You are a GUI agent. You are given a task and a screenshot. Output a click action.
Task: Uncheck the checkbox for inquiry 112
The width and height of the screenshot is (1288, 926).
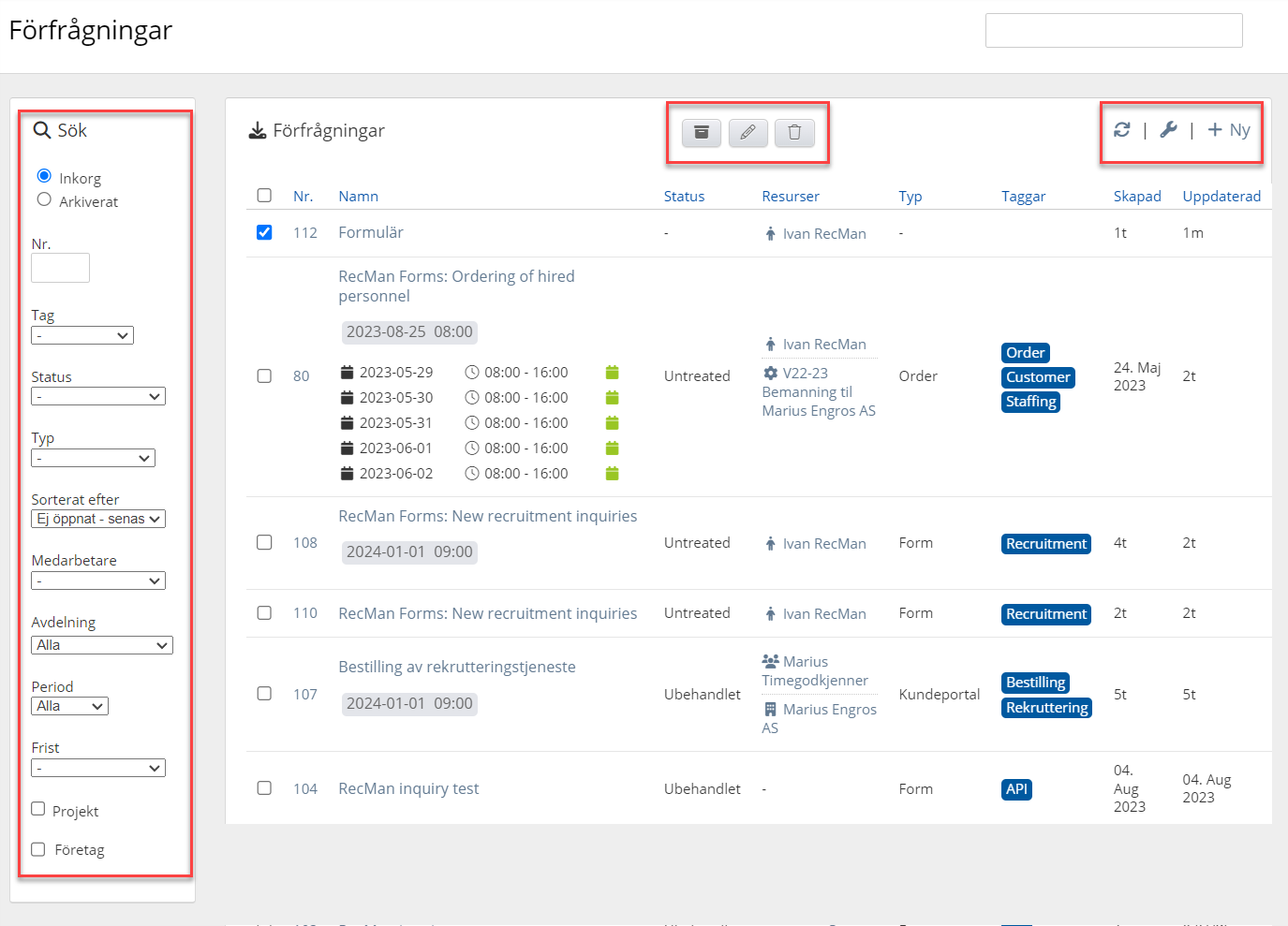(264, 232)
